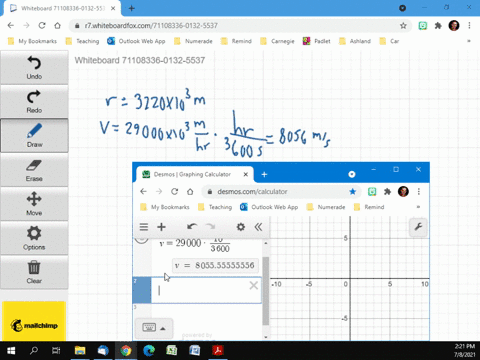Click the Redo tool in whiteboard sidebar
The width and height of the screenshot is (480, 360).
[34, 102]
